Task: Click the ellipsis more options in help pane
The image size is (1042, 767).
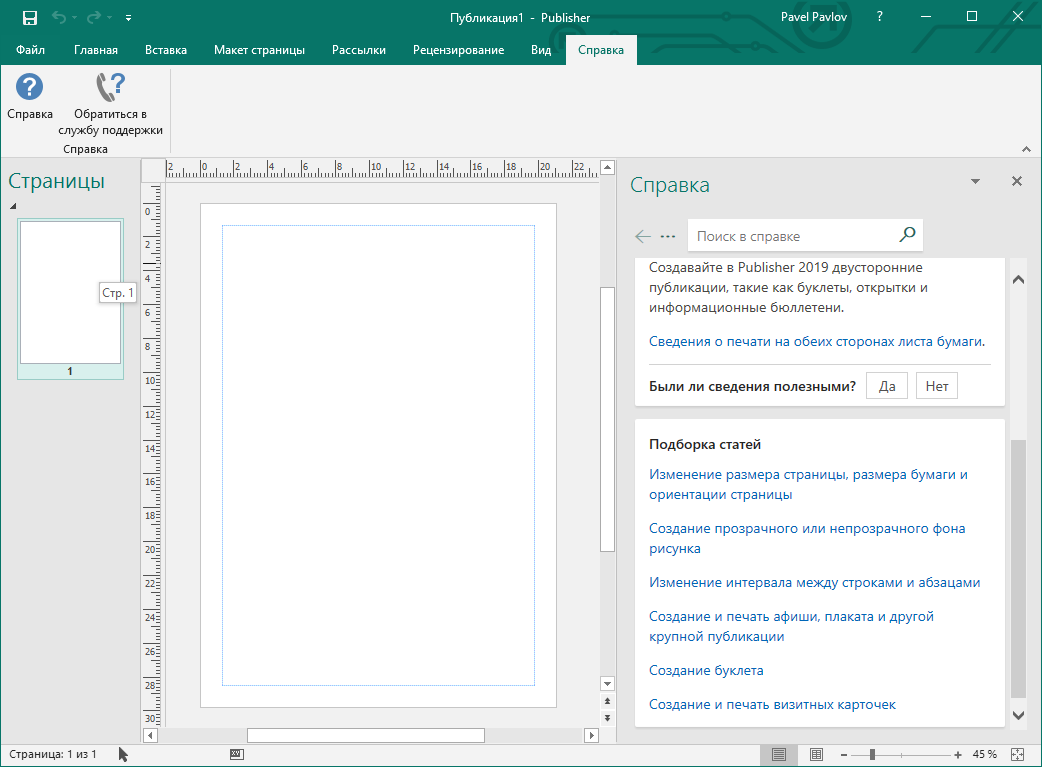Action: [x=668, y=236]
